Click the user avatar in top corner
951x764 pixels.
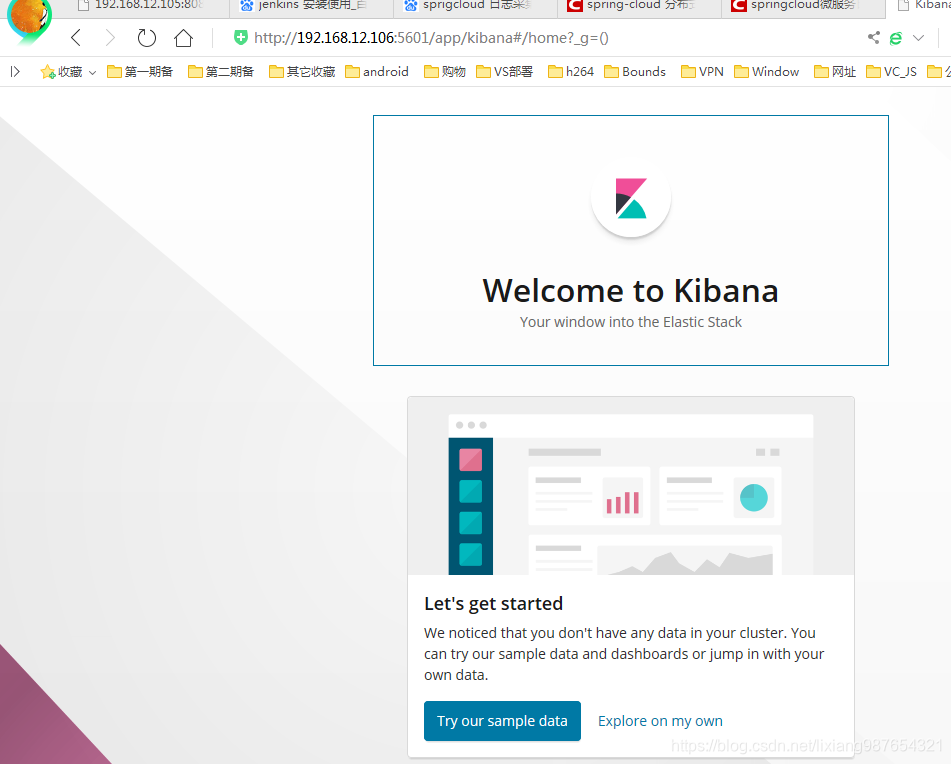(x=29, y=18)
